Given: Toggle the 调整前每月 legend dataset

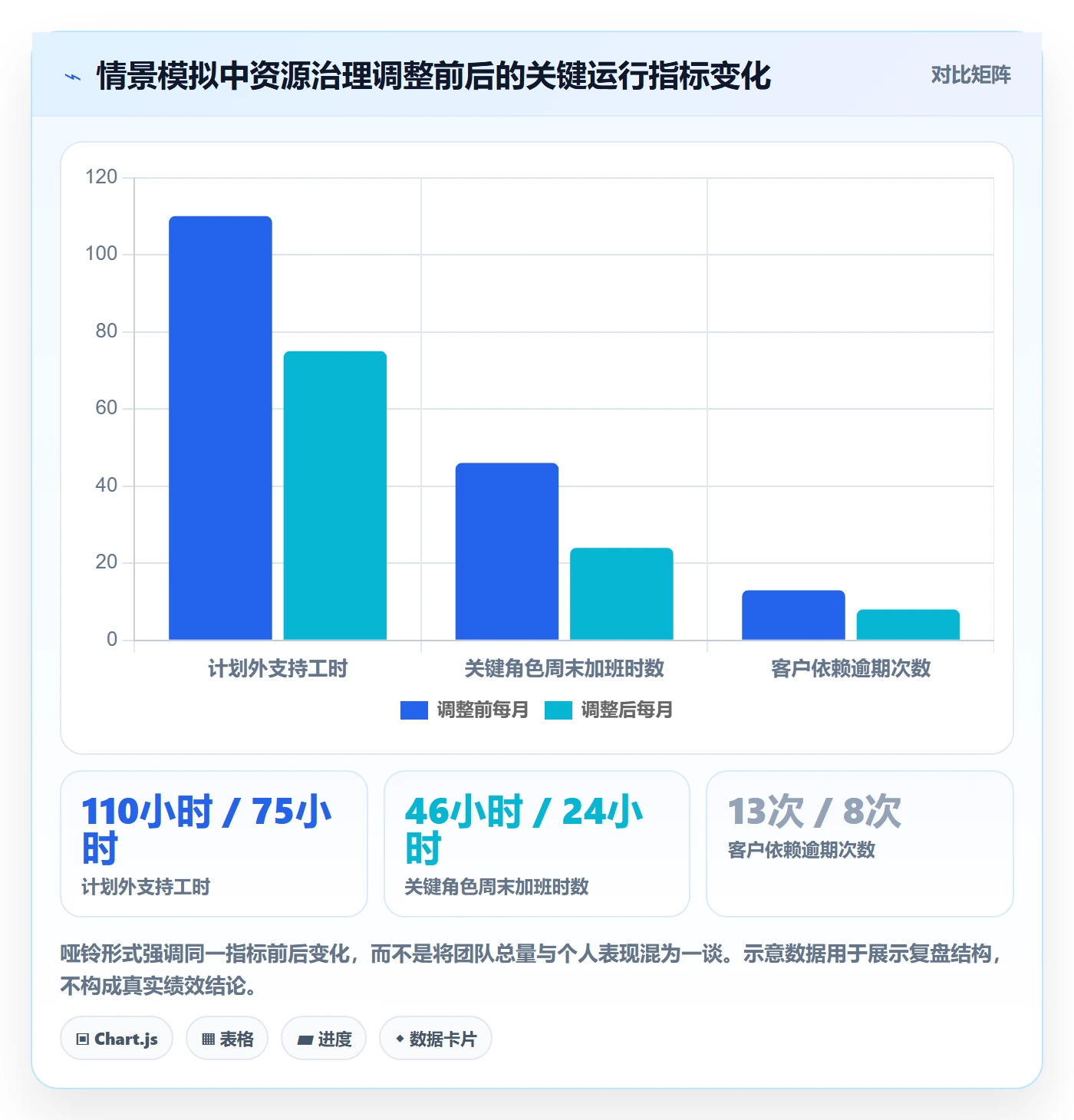Looking at the screenshot, I should click(465, 710).
